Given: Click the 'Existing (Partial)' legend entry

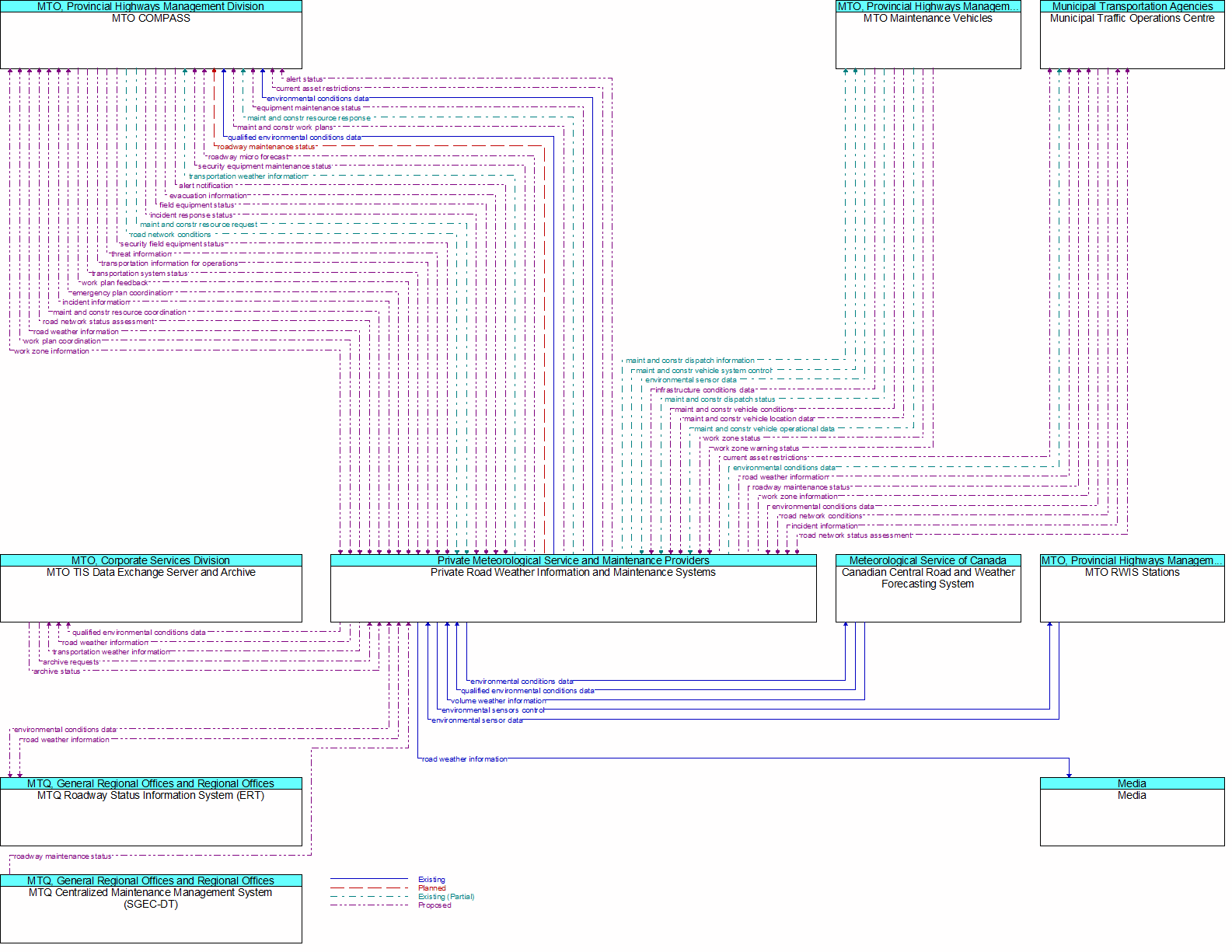Looking at the screenshot, I should tap(446, 897).
